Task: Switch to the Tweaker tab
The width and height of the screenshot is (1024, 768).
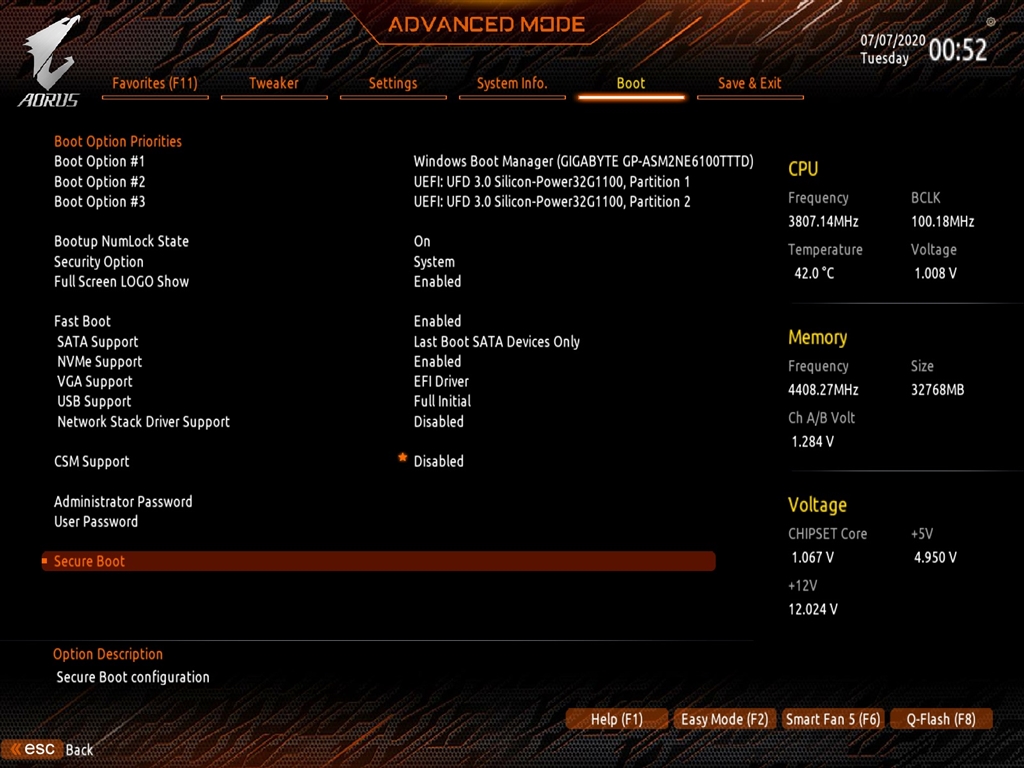Action: pyautogui.click(x=274, y=83)
